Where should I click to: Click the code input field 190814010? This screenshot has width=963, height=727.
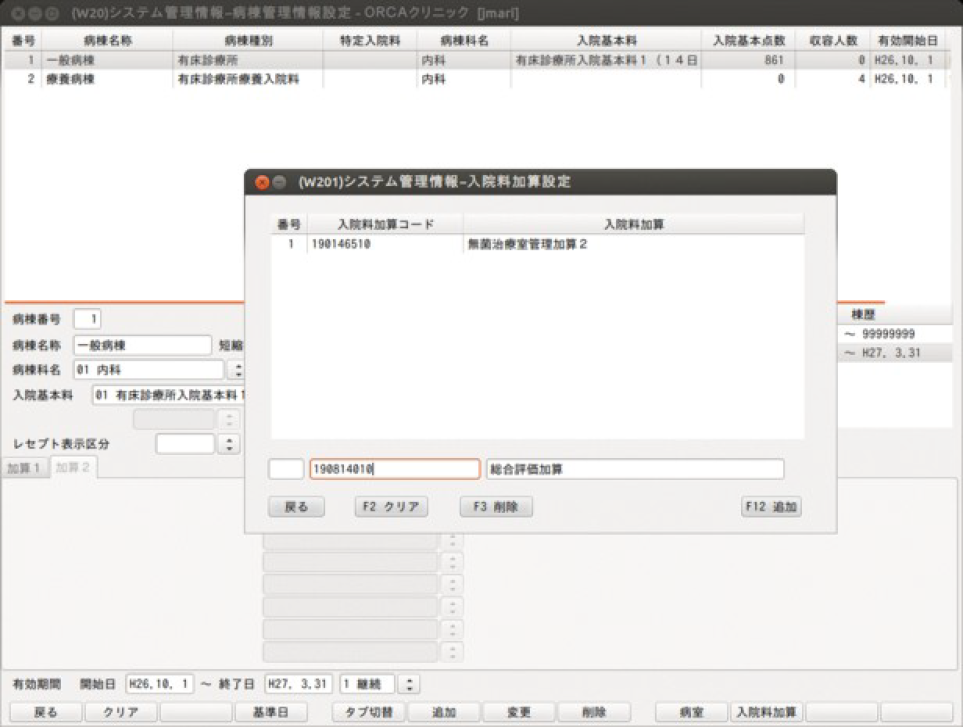click(394, 469)
